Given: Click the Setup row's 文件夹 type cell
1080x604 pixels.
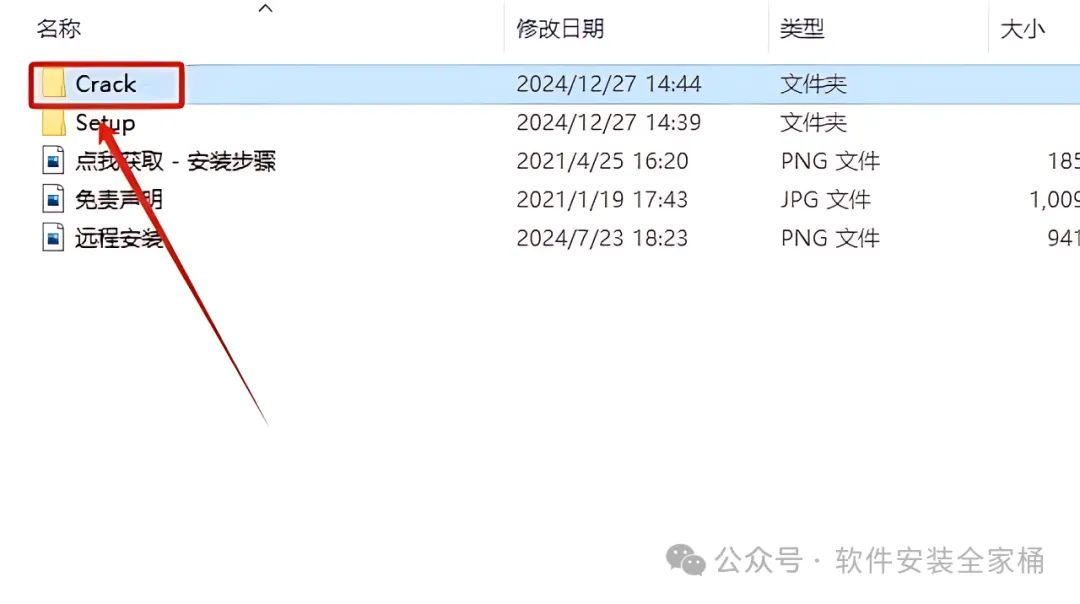Looking at the screenshot, I should tap(813, 123).
